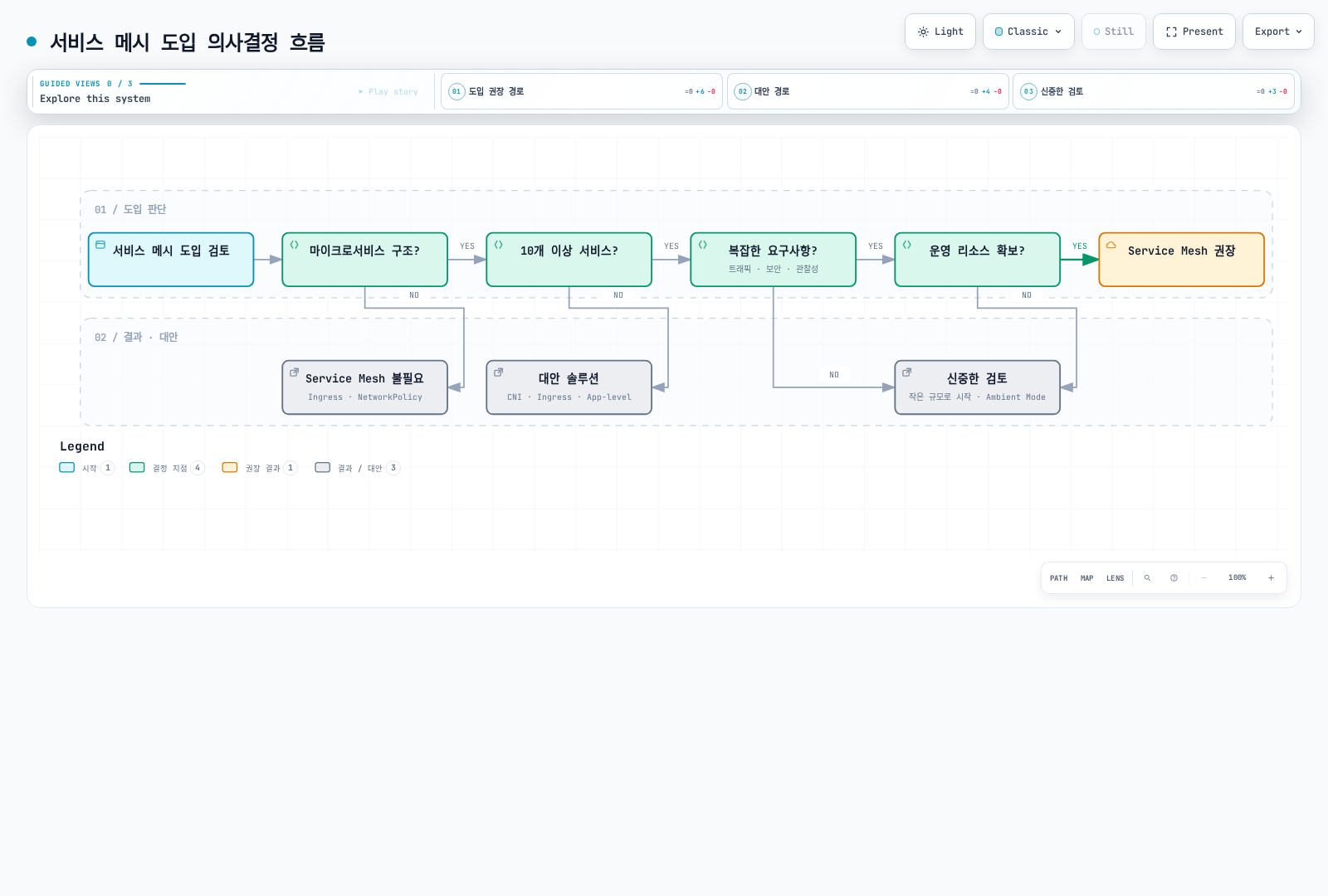The width and height of the screenshot is (1328, 896).
Task: Toggle the Still animation button
Action: (1113, 32)
